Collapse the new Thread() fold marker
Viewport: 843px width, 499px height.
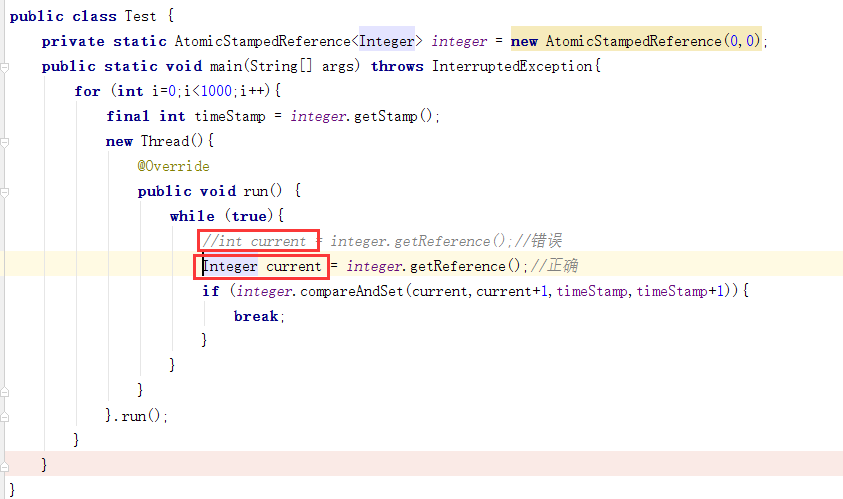click(x=4, y=142)
